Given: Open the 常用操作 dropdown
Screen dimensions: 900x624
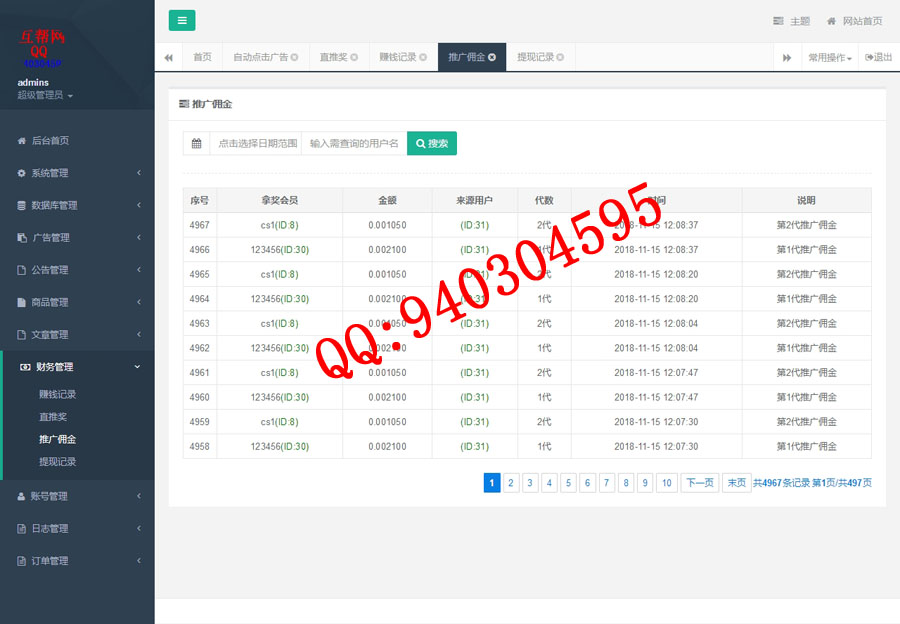Looking at the screenshot, I should (x=829, y=58).
